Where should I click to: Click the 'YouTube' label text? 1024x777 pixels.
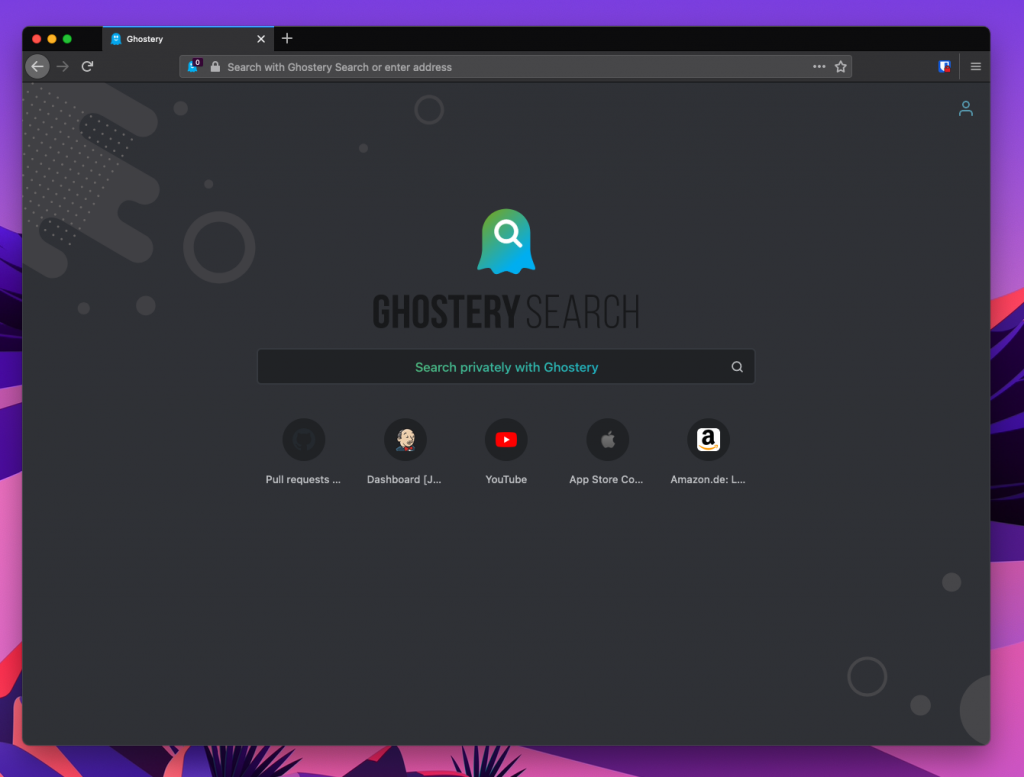[506, 479]
